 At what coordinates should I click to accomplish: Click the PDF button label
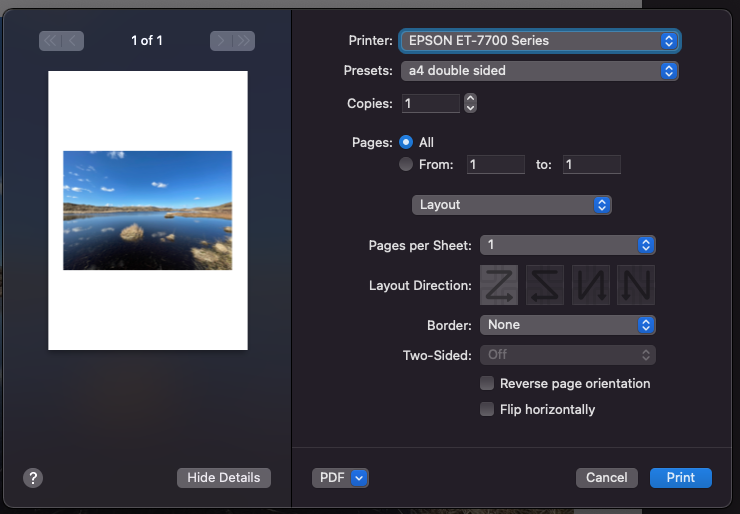332,478
